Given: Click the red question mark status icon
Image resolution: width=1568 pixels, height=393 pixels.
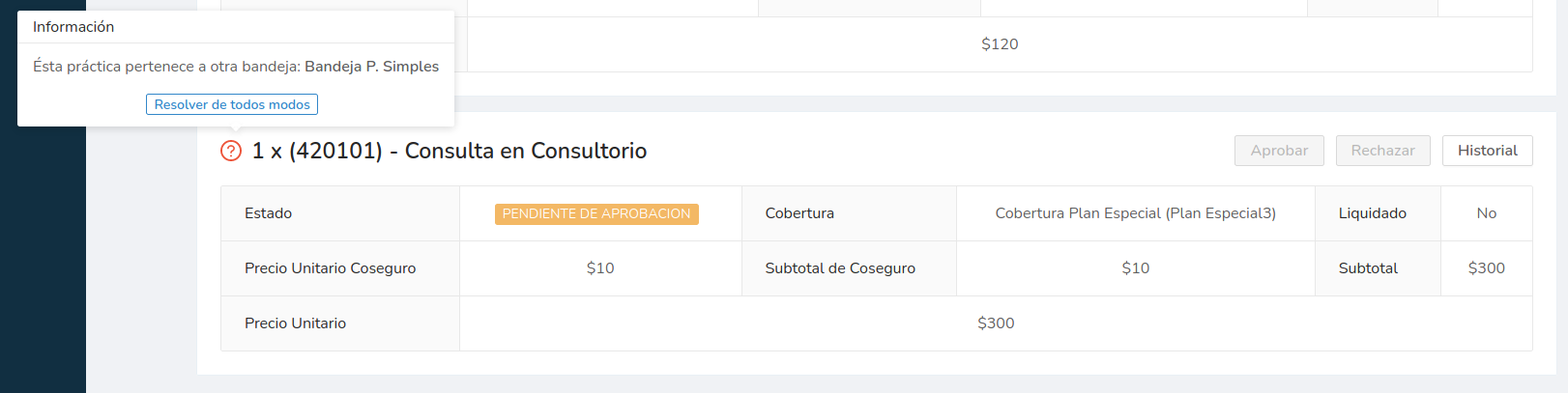Looking at the screenshot, I should coord(231,151).
